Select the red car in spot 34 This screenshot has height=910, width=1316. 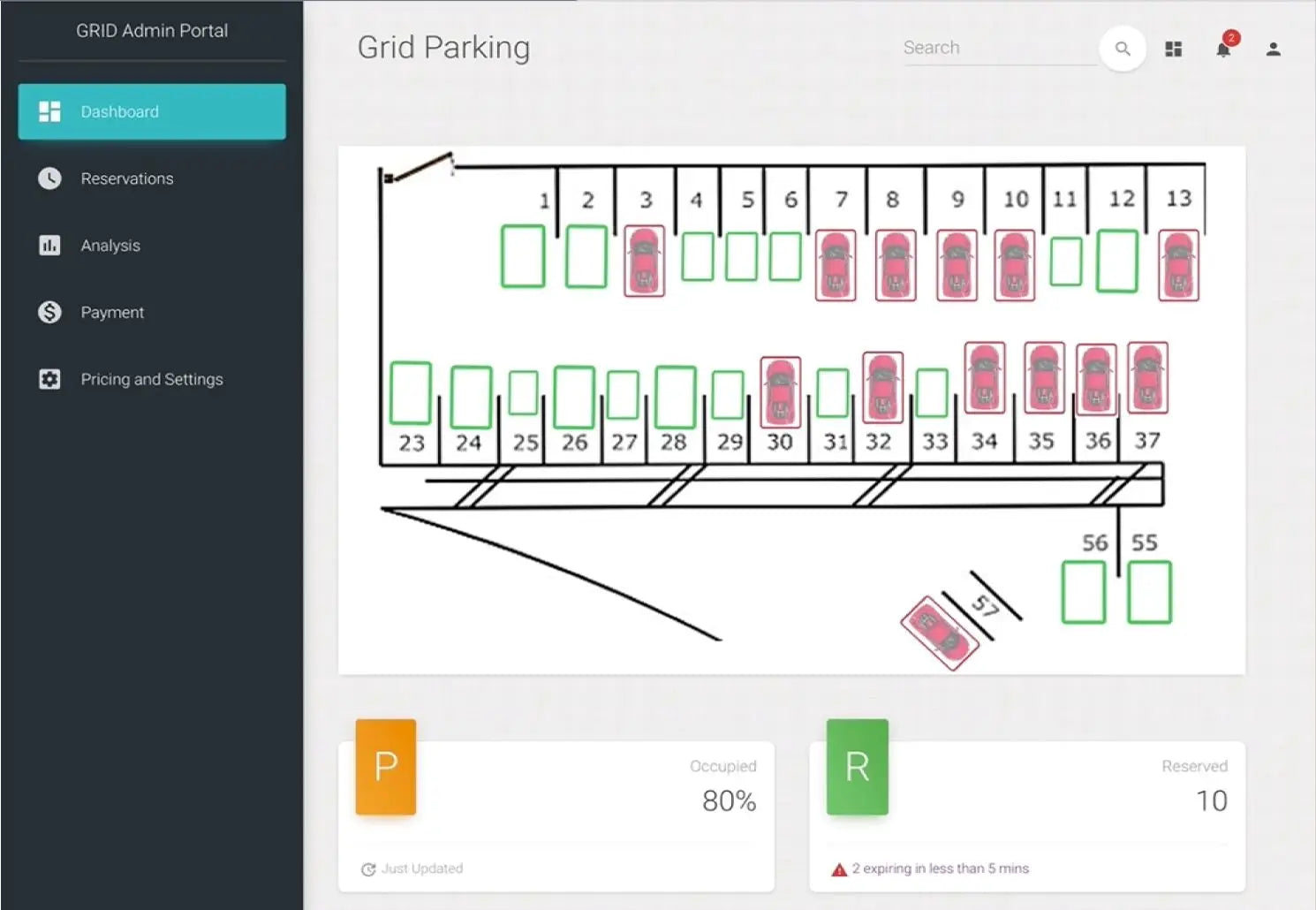click(x=985, y=377)
